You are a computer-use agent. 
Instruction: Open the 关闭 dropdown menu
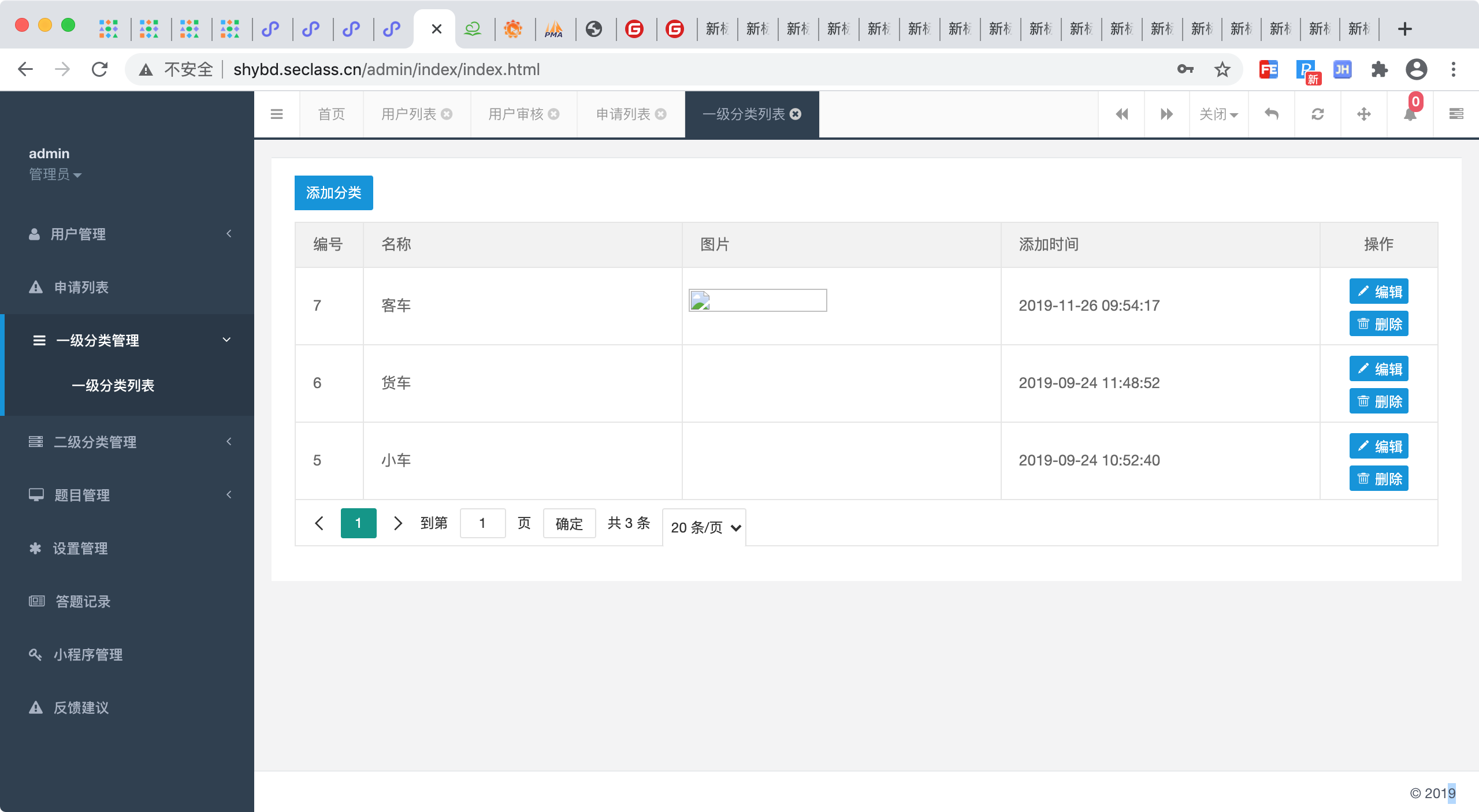pos(1218,114)
